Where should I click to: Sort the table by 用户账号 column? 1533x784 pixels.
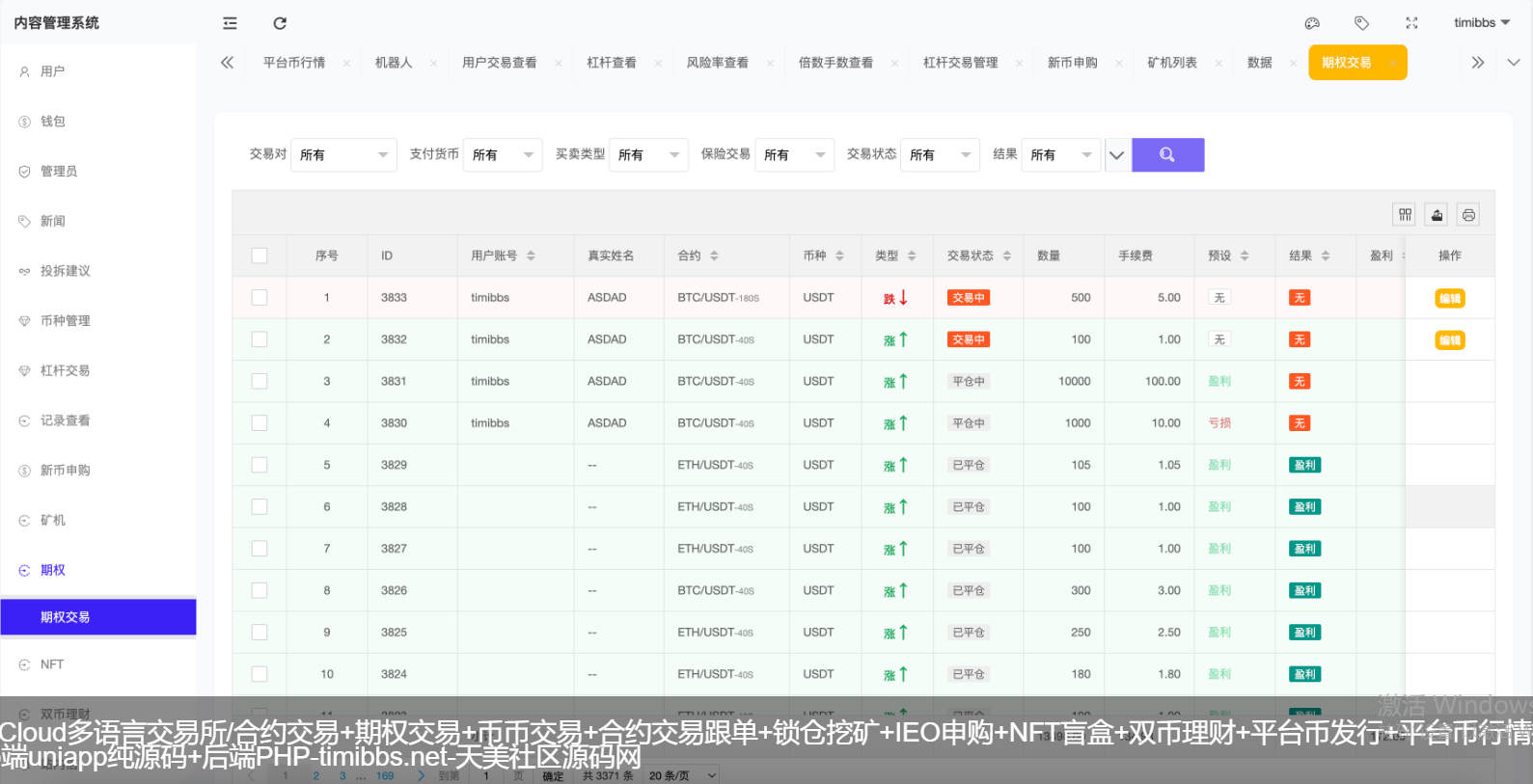(x=531, y=257)
